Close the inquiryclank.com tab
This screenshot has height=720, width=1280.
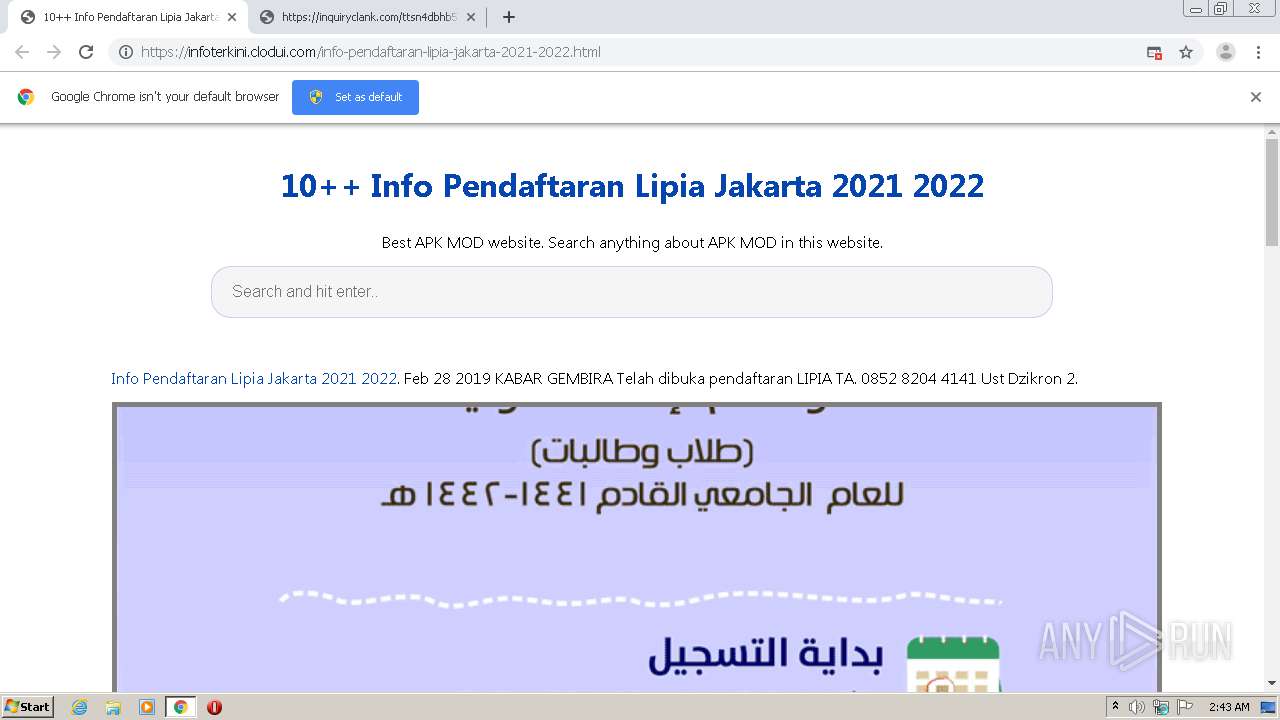pyautogui.click(x=471, y=17)
